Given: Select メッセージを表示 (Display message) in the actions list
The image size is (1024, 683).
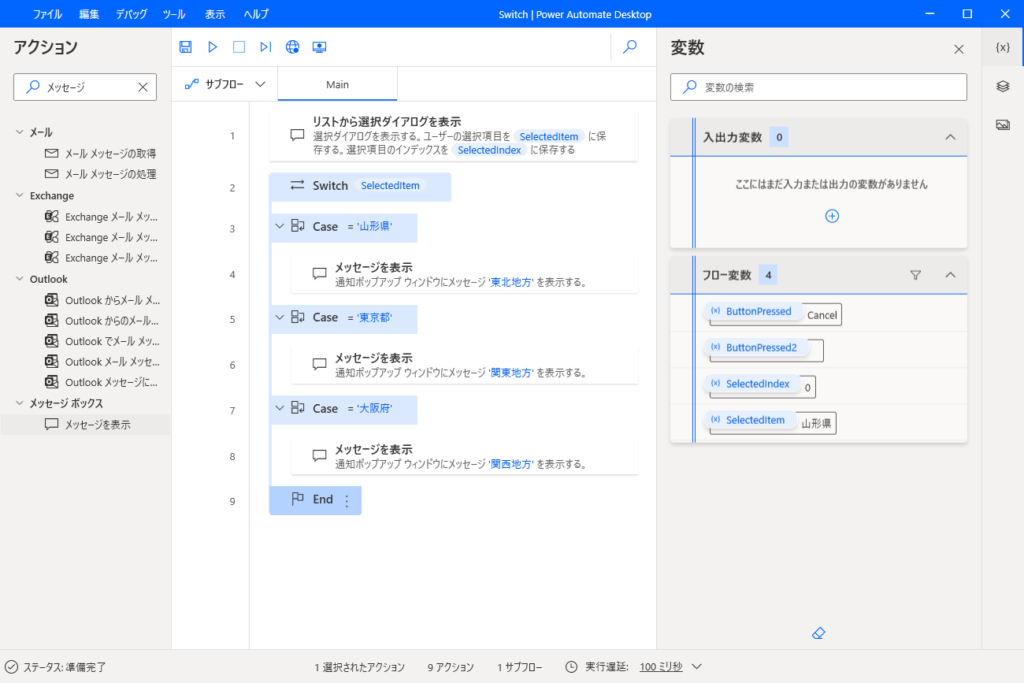Looking at the screenshot, I should (x=86, y=424).
